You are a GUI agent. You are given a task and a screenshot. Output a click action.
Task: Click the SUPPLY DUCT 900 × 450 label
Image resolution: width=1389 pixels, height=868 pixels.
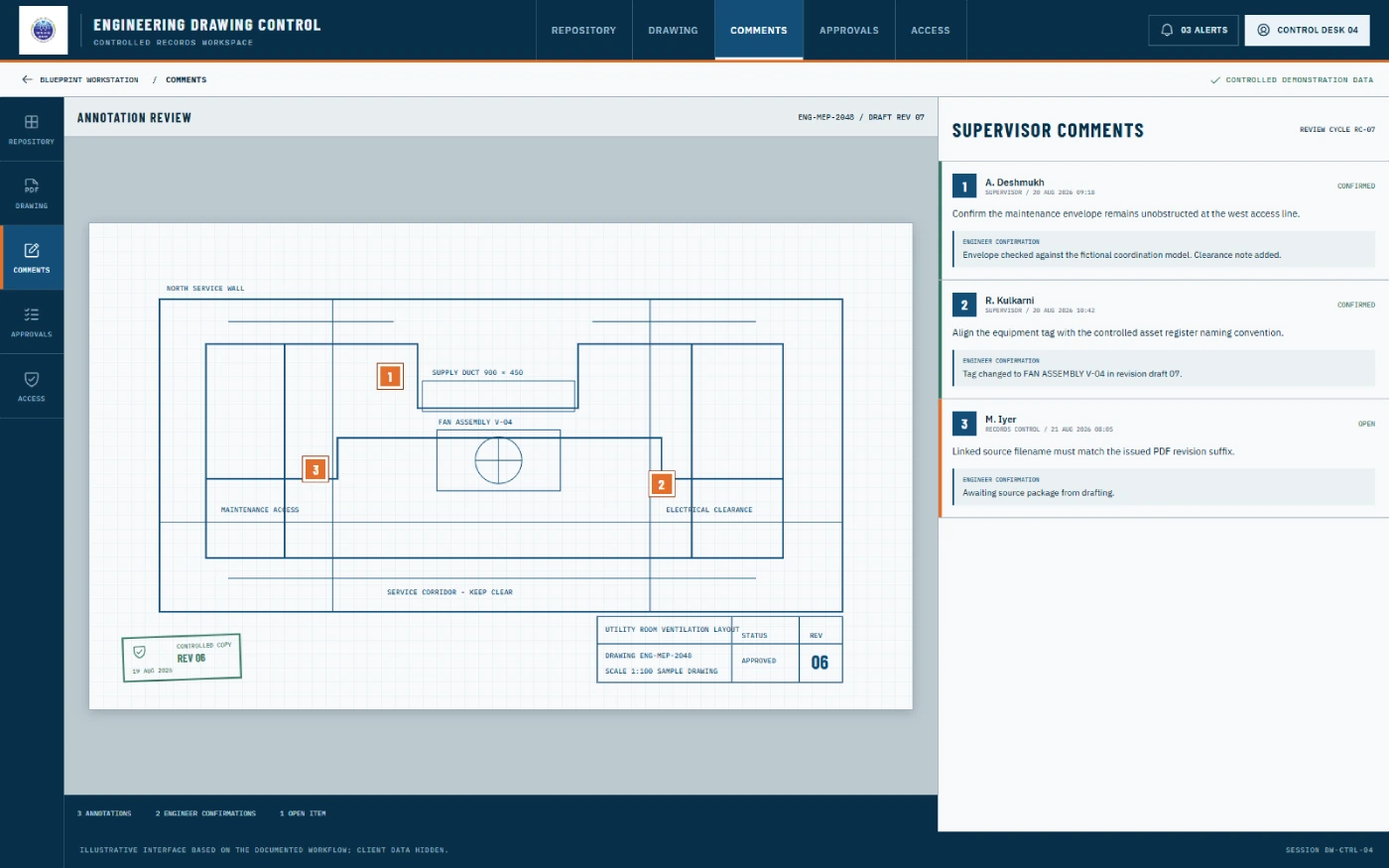pos(477,373)
